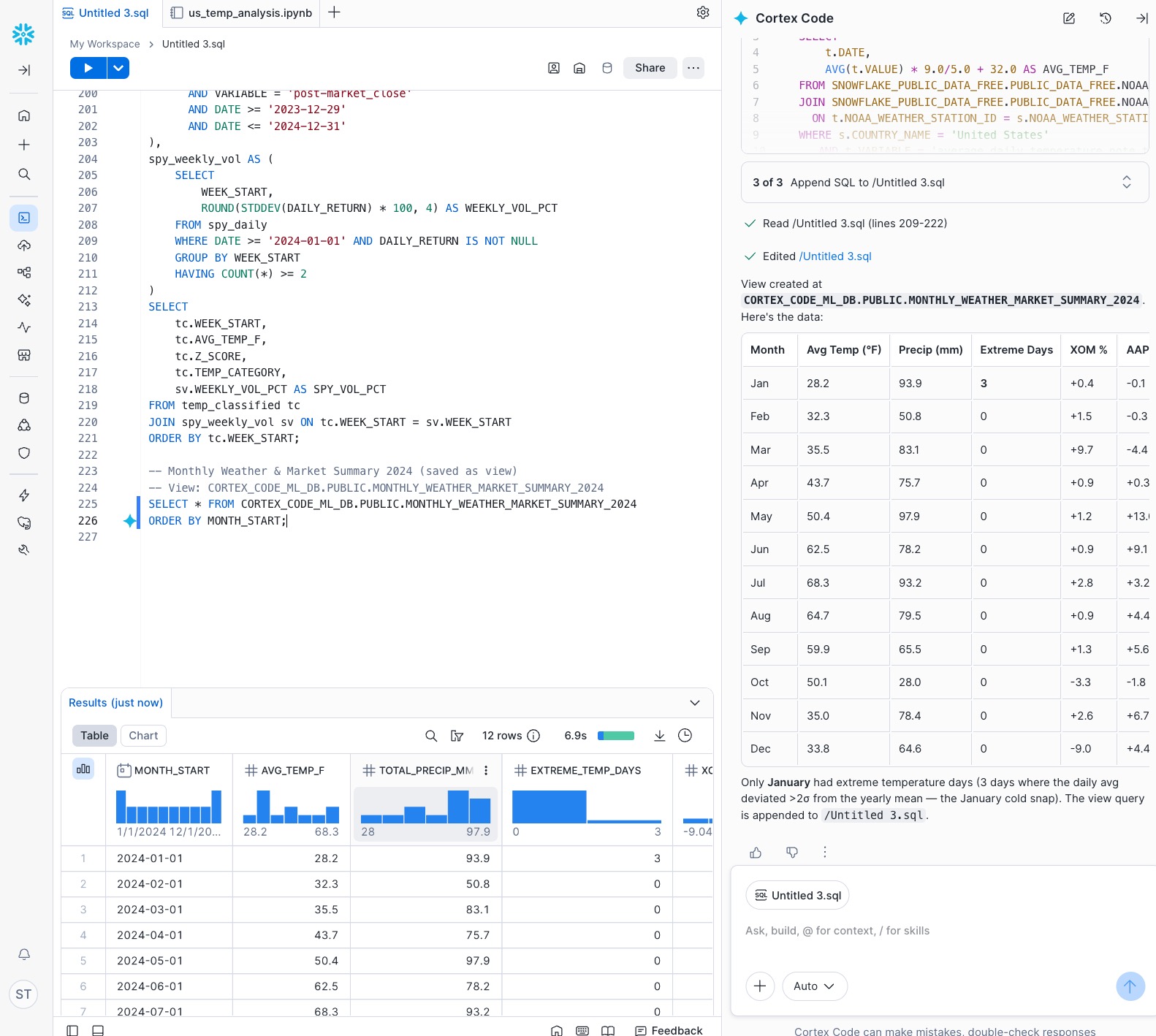Open the monitoring activity pulse icon
Viewport: 1156px width, 1036px height.
click(24, 327)
